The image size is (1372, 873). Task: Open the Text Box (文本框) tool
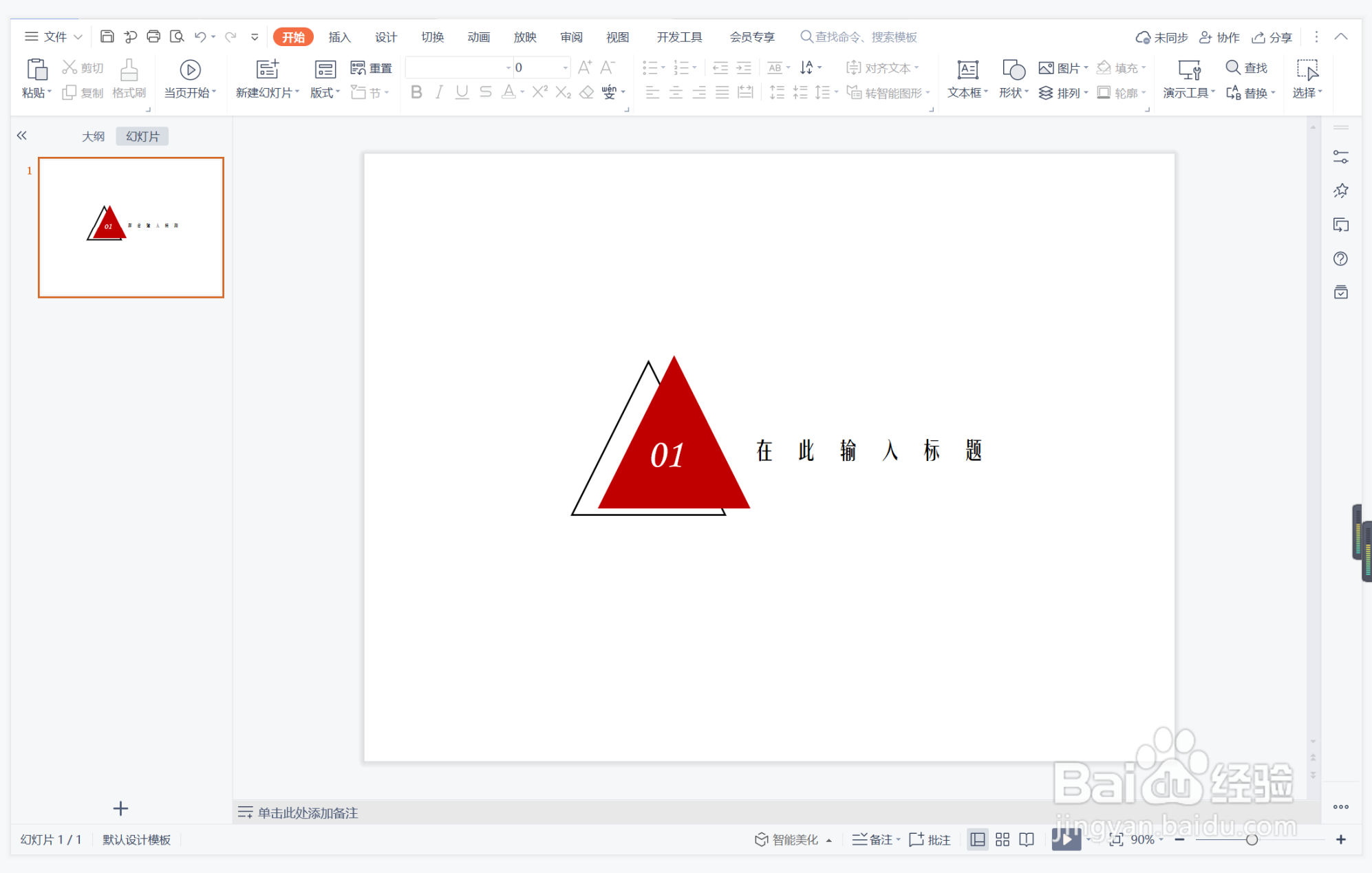967,78
